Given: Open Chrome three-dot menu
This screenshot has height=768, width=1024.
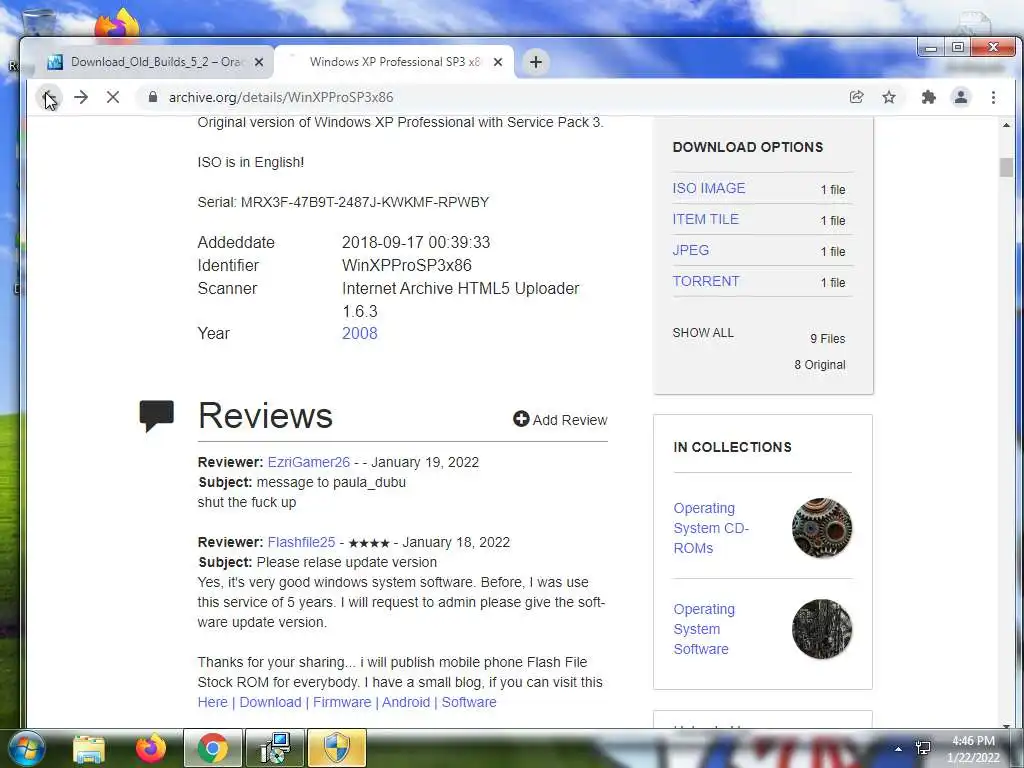Looking at the screenshot, I should click(x=993, y=97).
